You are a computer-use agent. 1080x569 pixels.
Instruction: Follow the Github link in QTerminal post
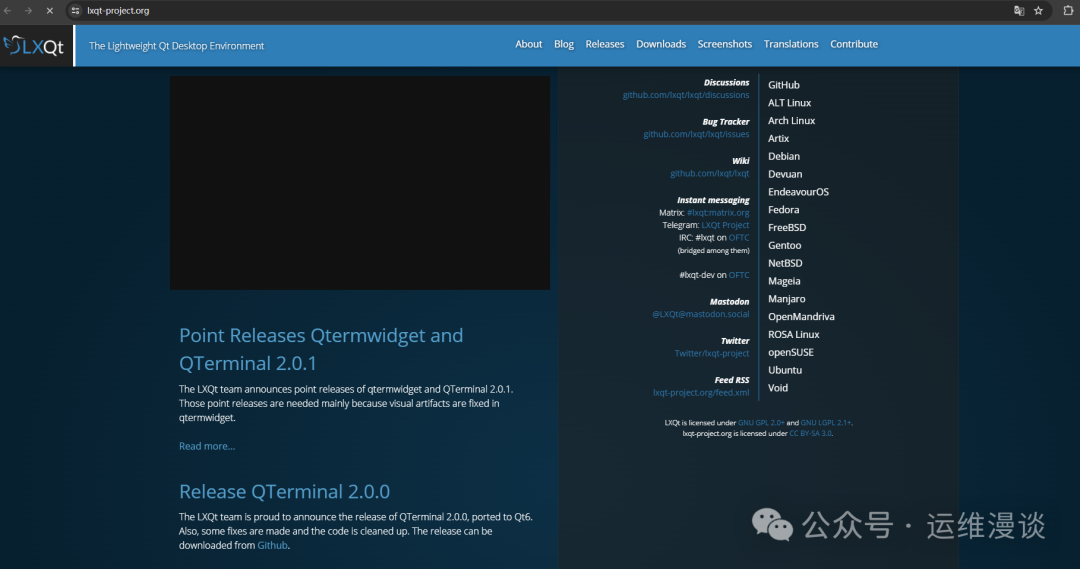pyautogui.click(x=272, y=546)
